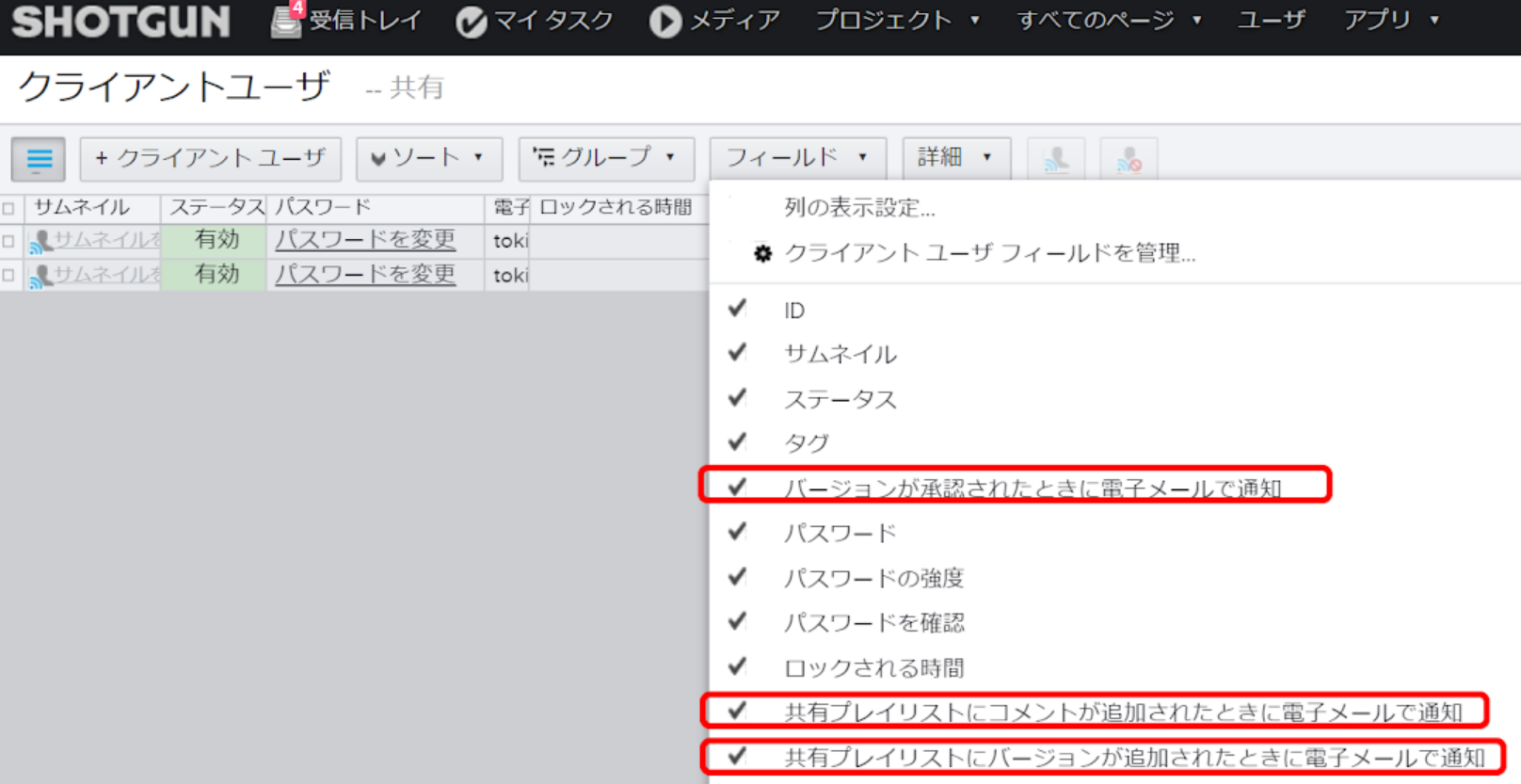Click the SHOTGUN logo
This screenshot has width=1521, height=784.
pyautogui.click(x=120, y=22)
